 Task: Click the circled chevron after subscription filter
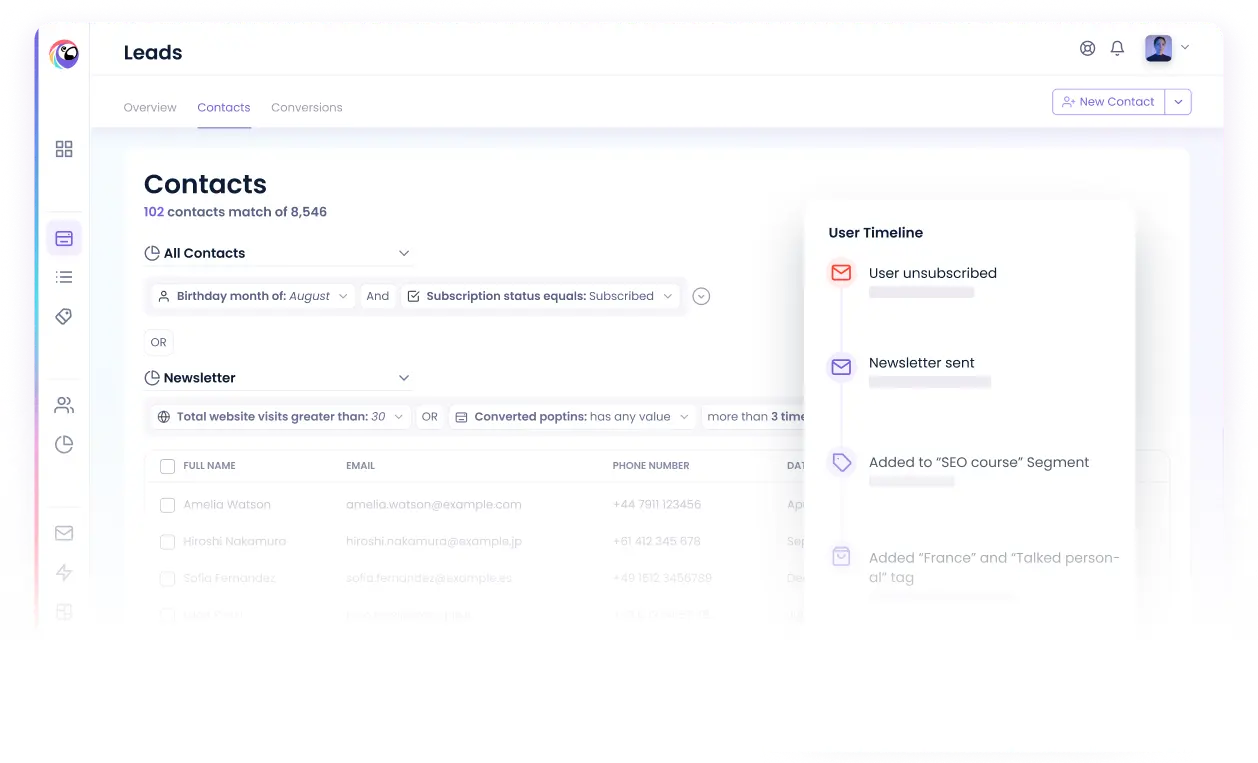[x=701, y=296]
